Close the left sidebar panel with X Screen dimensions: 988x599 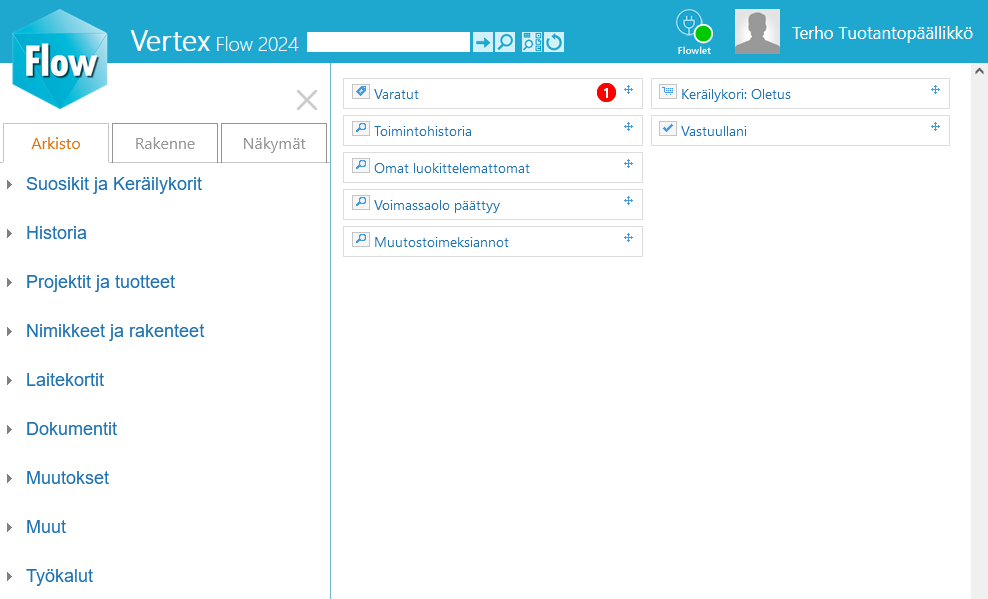pos(307,100)
